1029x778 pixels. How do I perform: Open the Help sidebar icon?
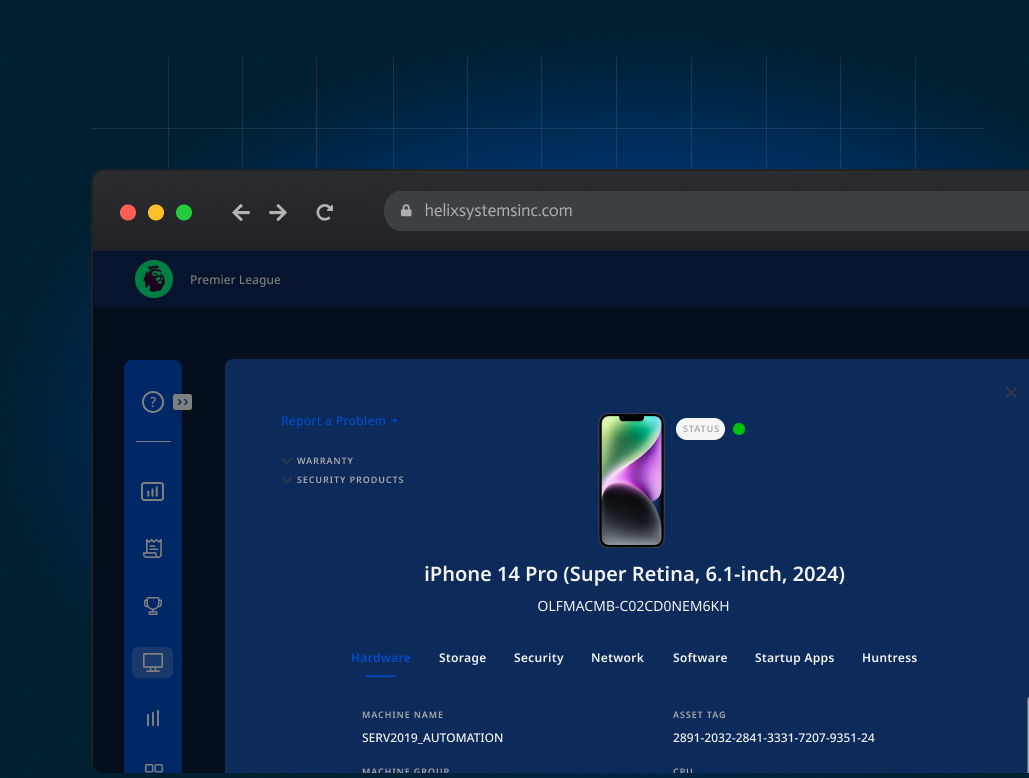[152, 401]
